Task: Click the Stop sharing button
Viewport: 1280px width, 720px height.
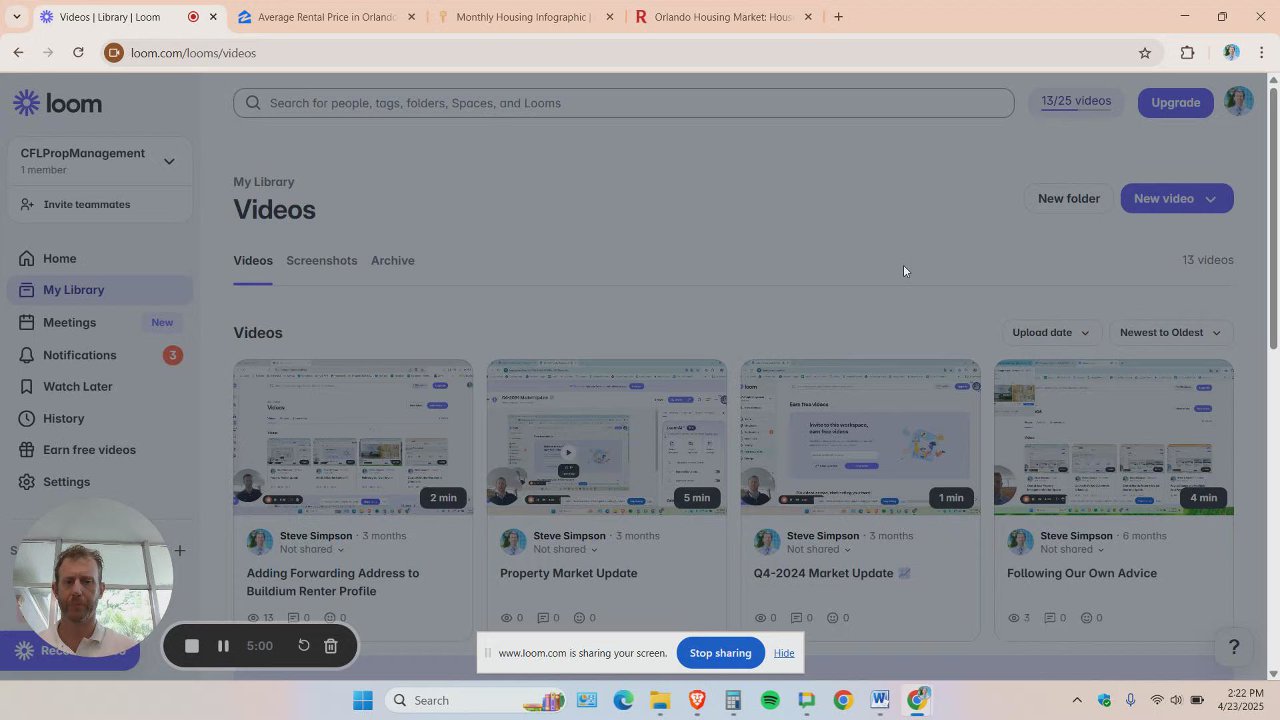Action: pos(720,653)
